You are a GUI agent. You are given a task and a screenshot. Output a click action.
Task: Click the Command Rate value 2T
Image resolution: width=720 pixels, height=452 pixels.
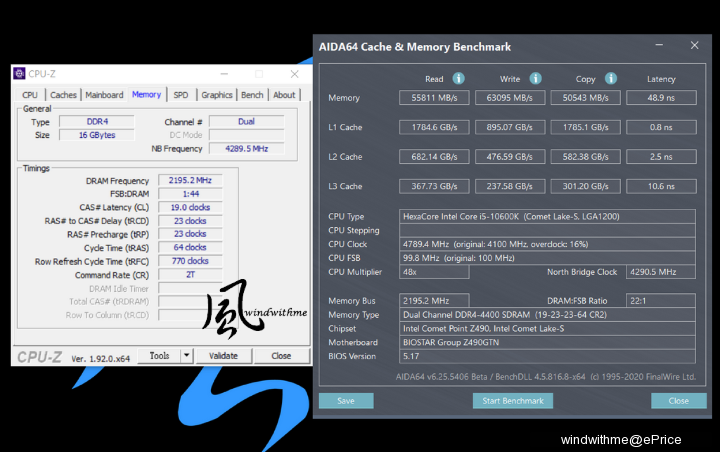(190, 274)
